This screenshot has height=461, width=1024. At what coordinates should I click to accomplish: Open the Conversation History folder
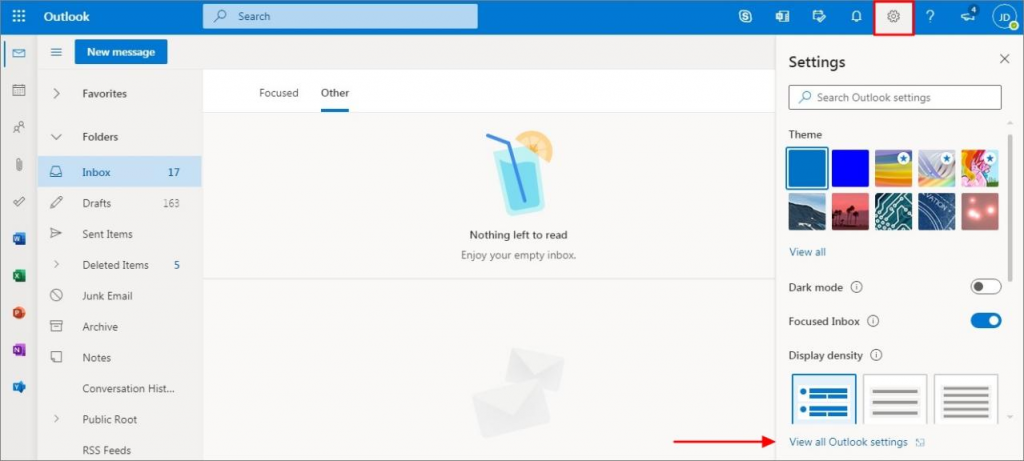(120, 389)
